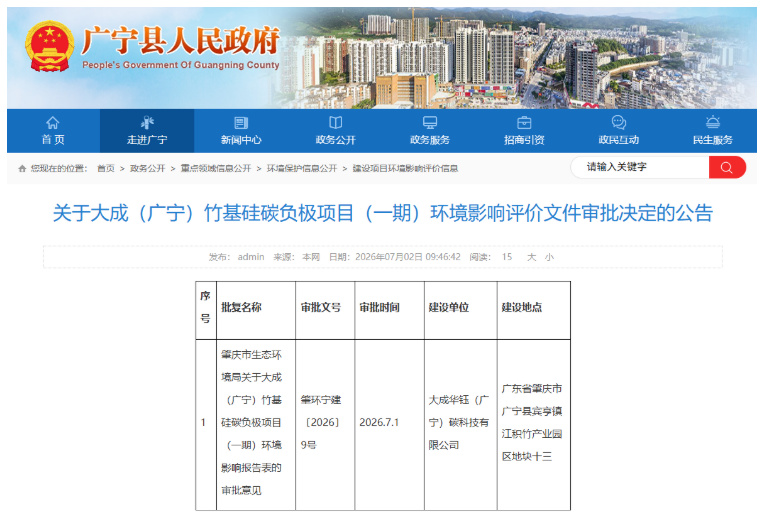Image resolution: width=762 pixels, height=512 pixels.
Task: Click the small home icon in the breadcrumb
Action: [22, 169]
